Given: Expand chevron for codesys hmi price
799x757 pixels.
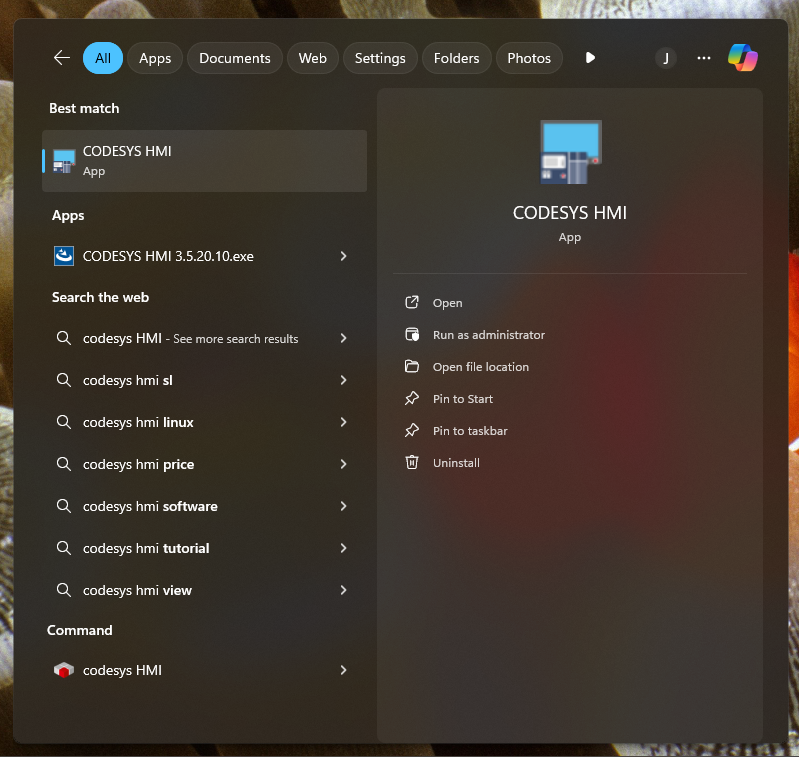Looking at the screenshot, I should [x=343, y=464].
